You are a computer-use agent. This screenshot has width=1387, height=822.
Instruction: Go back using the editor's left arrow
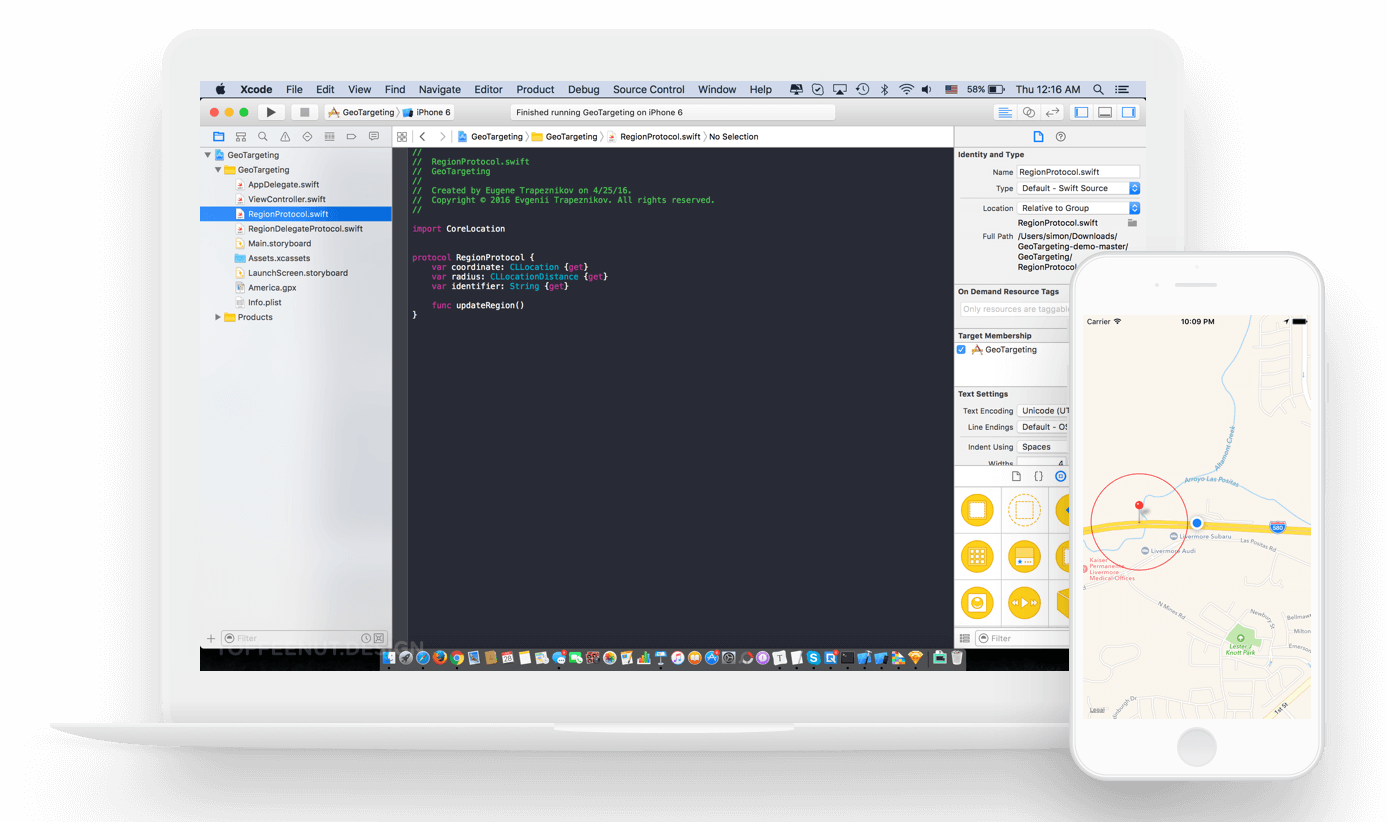coord(423,137)
